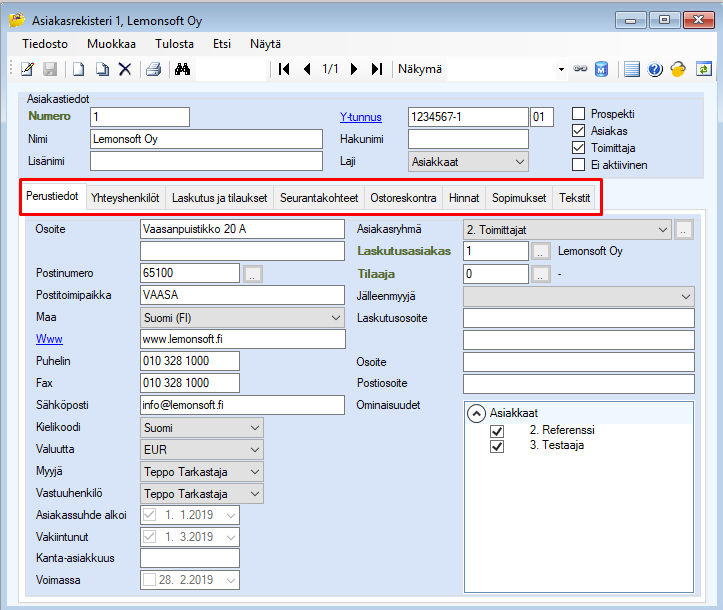Open search with binoculars icon
The width and height of the screenshot is (723, 610).
coord(183,69)
